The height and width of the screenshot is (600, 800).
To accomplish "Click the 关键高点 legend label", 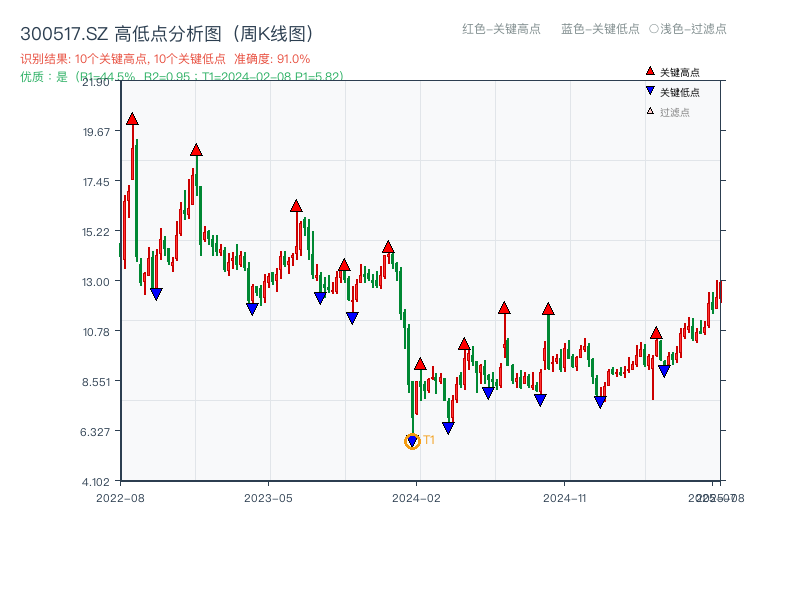I will tap(680, 72).
